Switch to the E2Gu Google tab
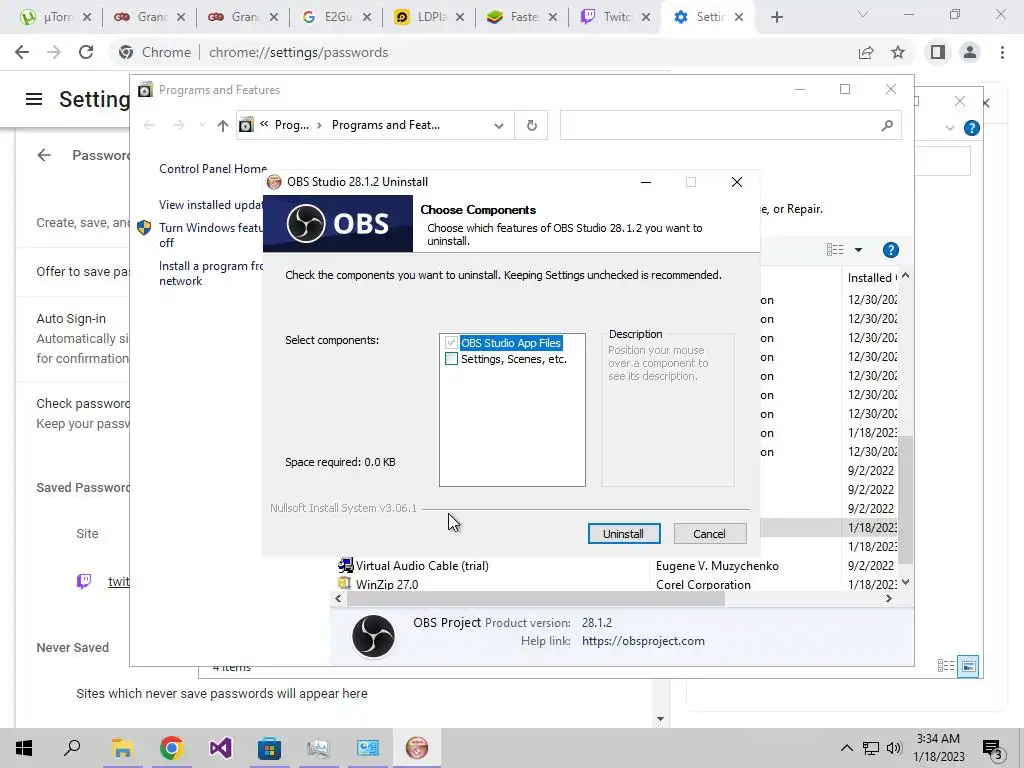This screenshot has width=1024, height=768. point(336,17)
